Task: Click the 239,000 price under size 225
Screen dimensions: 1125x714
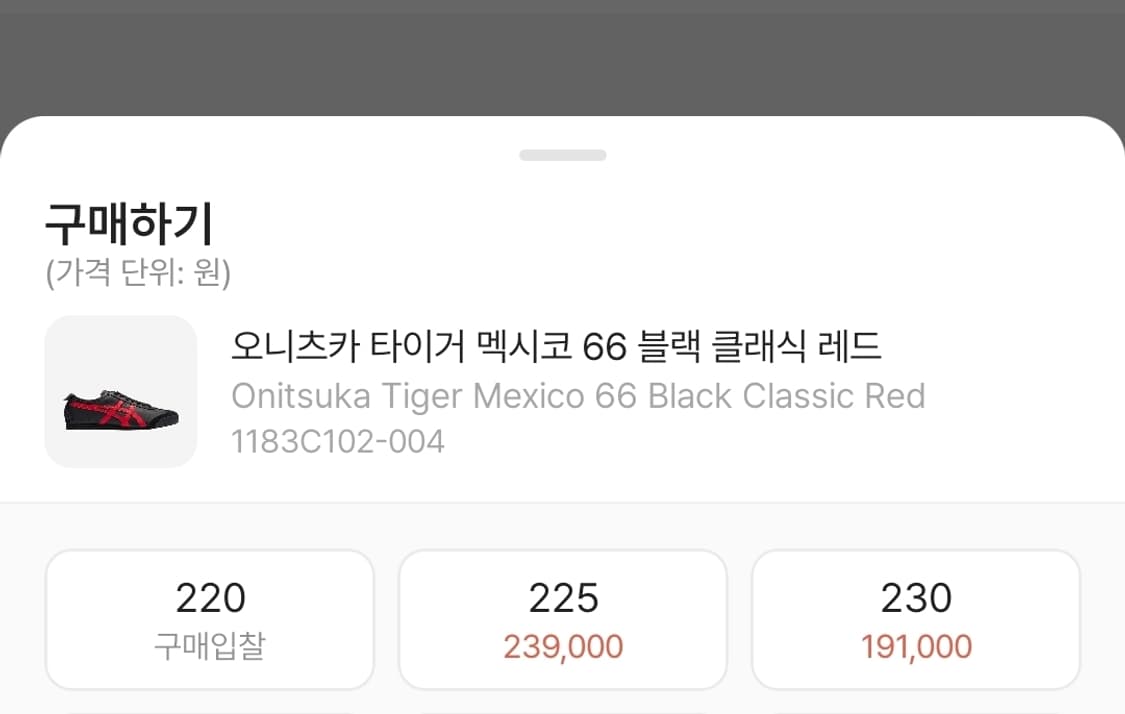Action: click(562, 646)
